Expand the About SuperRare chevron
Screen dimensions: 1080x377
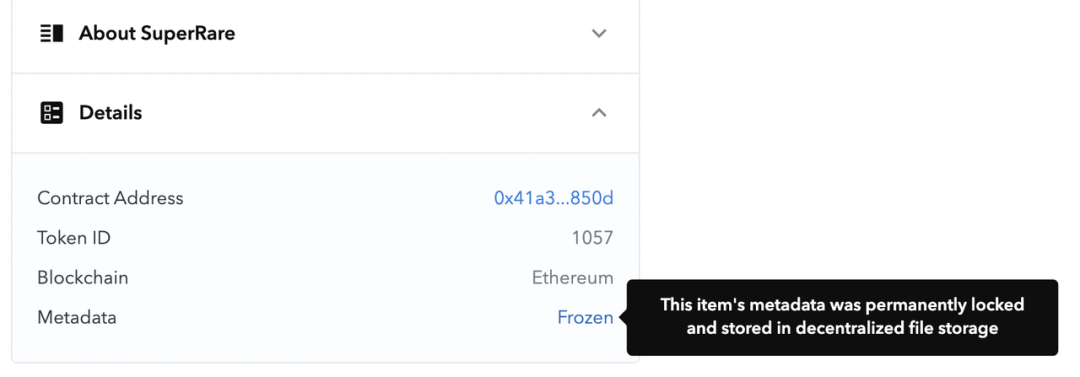599,33
